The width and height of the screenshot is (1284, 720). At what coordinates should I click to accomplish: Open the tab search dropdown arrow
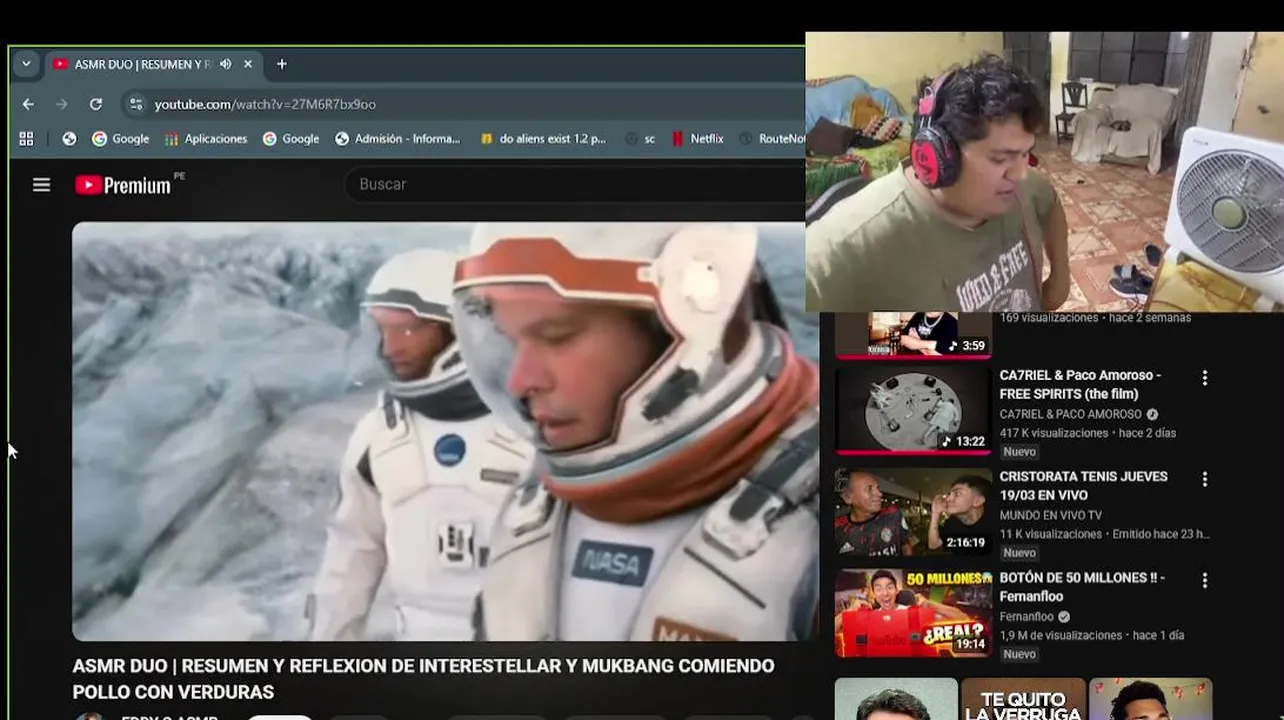[x=26, y=64]
